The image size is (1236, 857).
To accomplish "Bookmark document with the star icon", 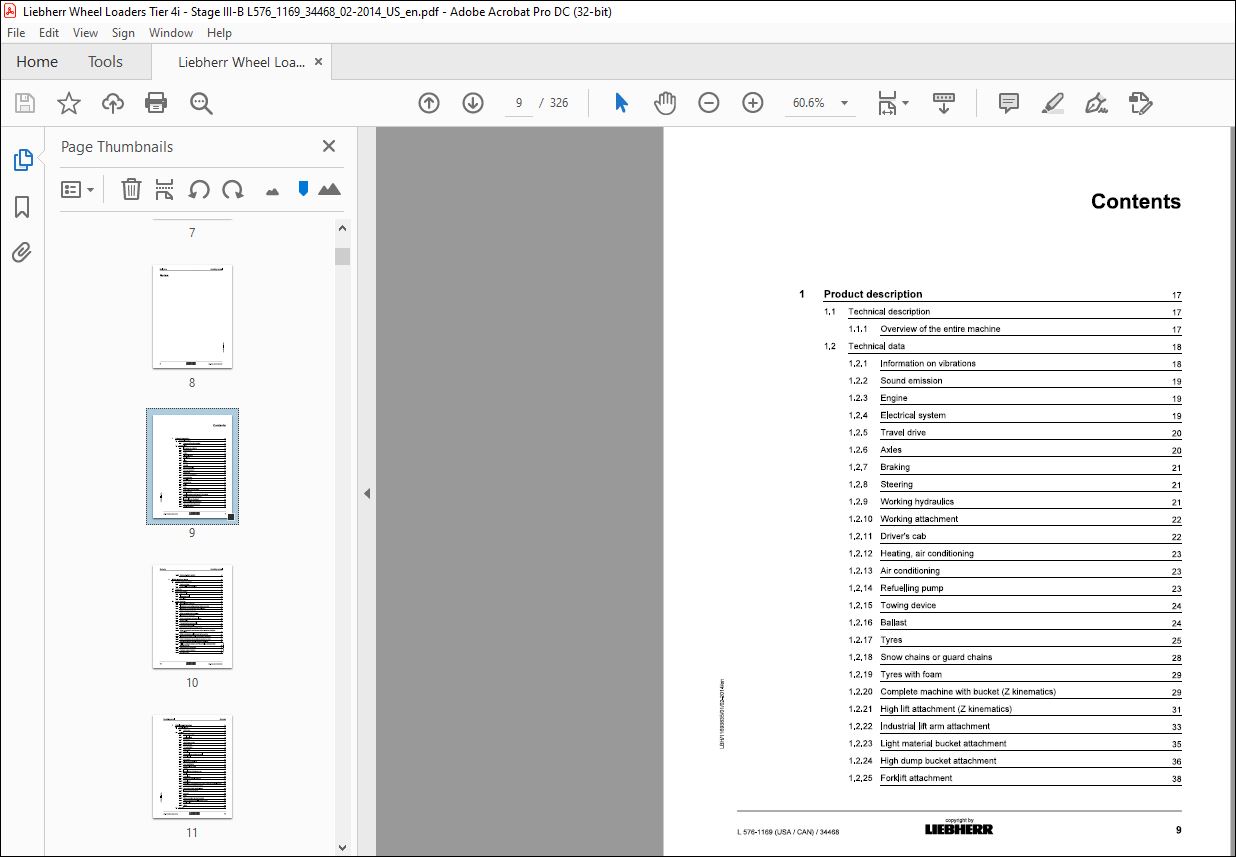I will (x=68, y=103).
